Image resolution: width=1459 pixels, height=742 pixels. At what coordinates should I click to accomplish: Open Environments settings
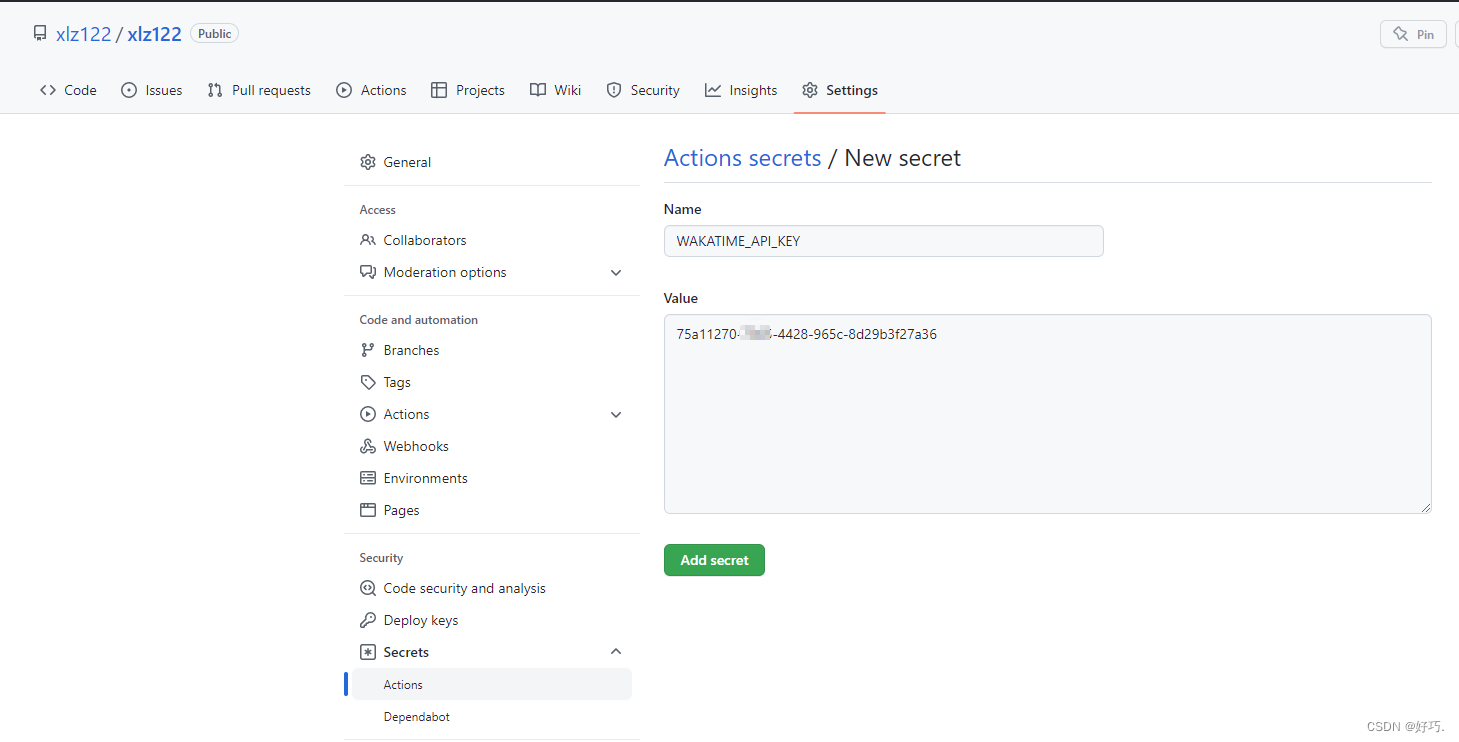click(x=492, y=478)
